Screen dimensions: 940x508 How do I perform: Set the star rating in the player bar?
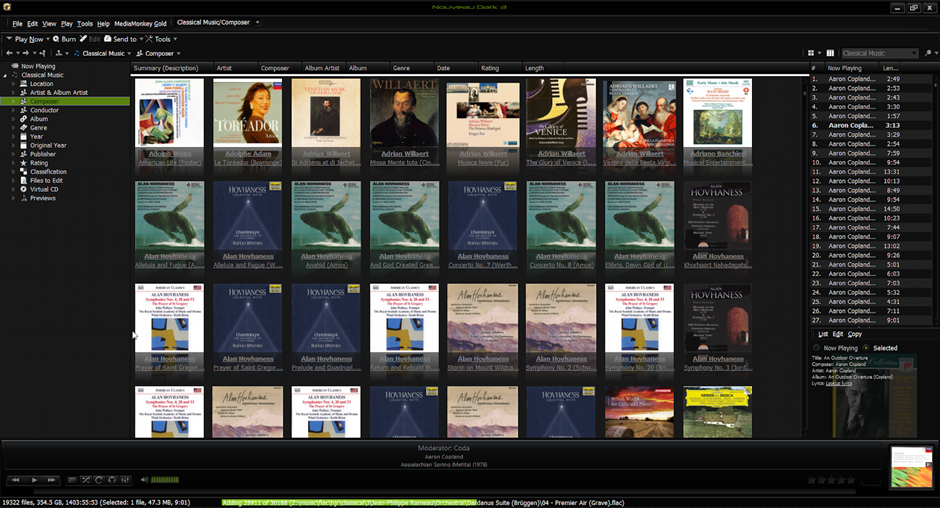(x=831, y=480)
